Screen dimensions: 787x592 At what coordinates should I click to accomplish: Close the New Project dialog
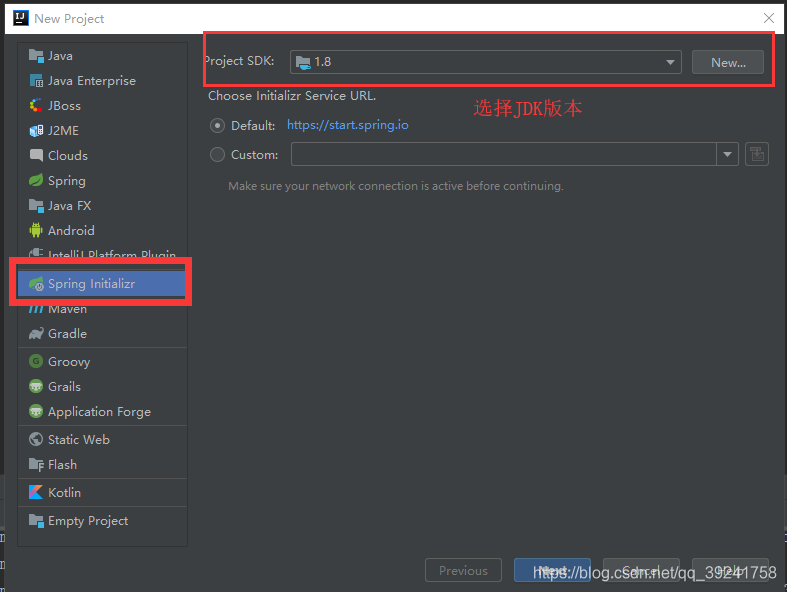[768, 18]
